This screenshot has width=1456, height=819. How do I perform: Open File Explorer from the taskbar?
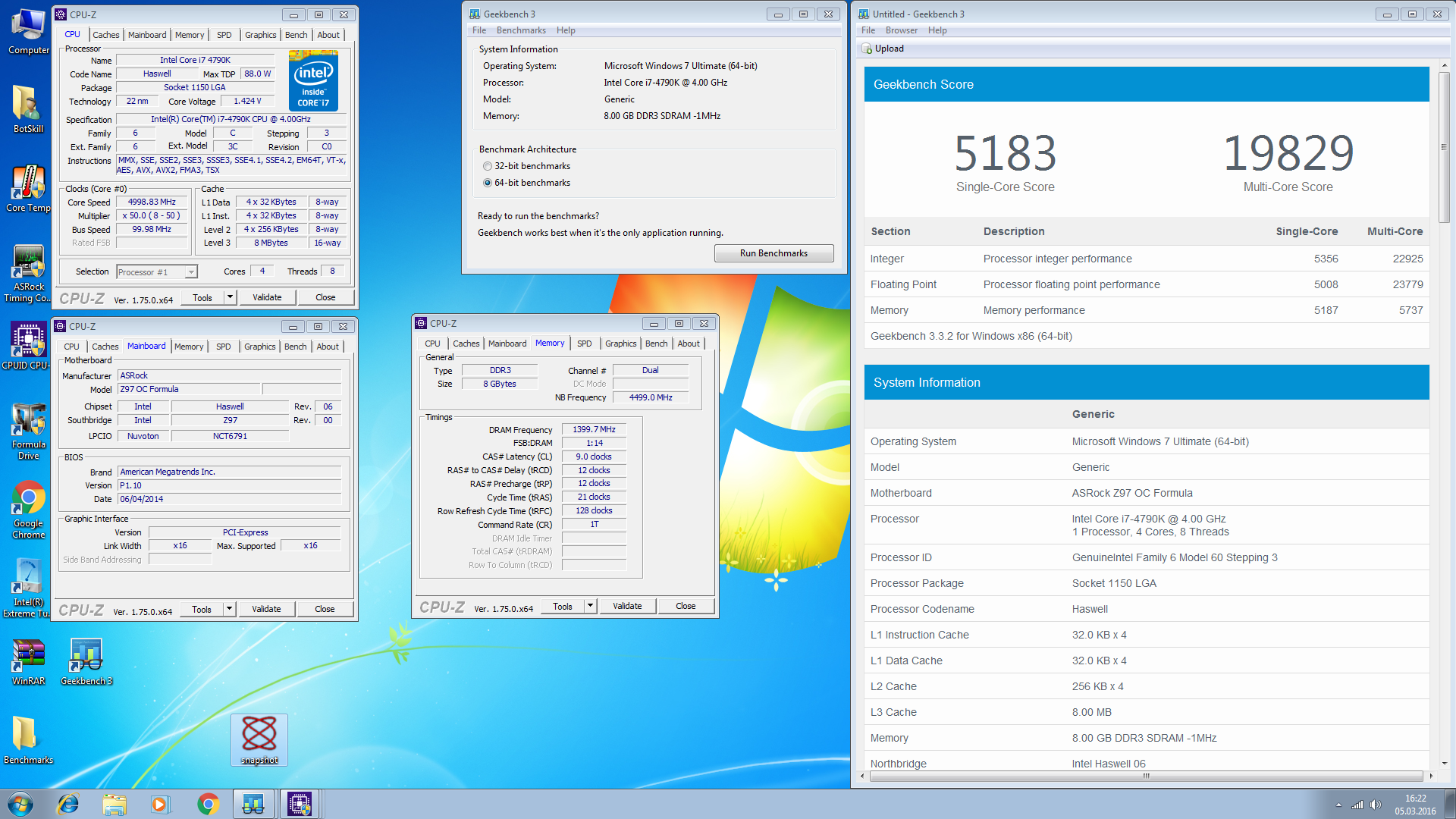coord(115,804)
